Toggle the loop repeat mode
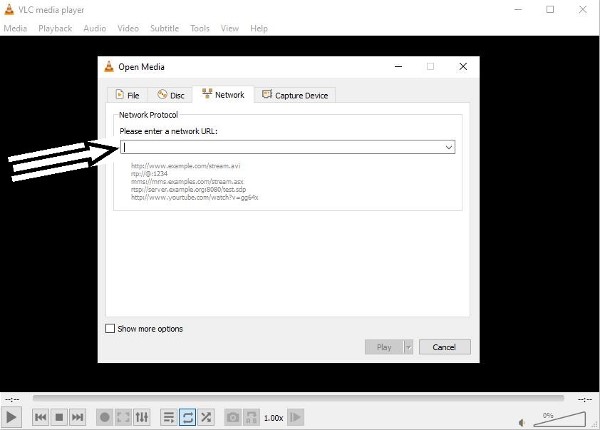600x430 pixels. (188, 417)
